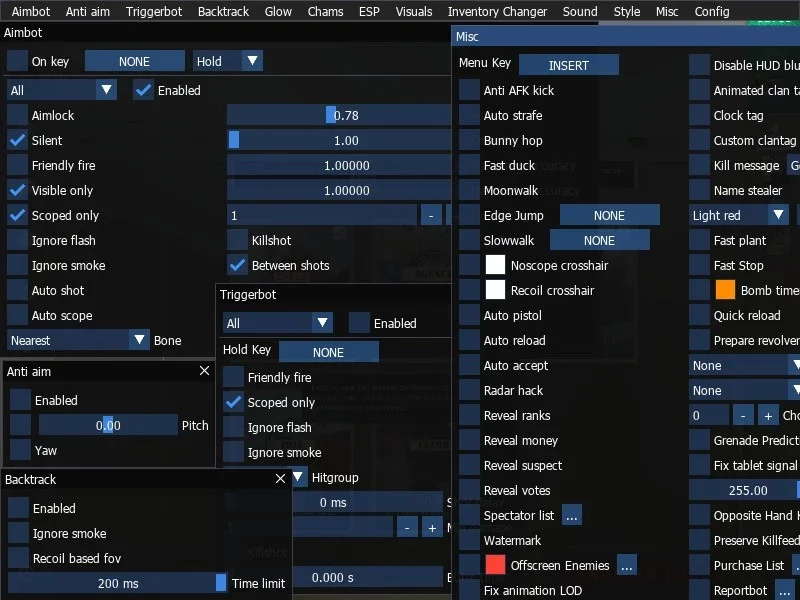This screenshot has width=800, height=600.
Task: Open the Spectator list options button
Action: pyautogui.click(x=571, y=516)
